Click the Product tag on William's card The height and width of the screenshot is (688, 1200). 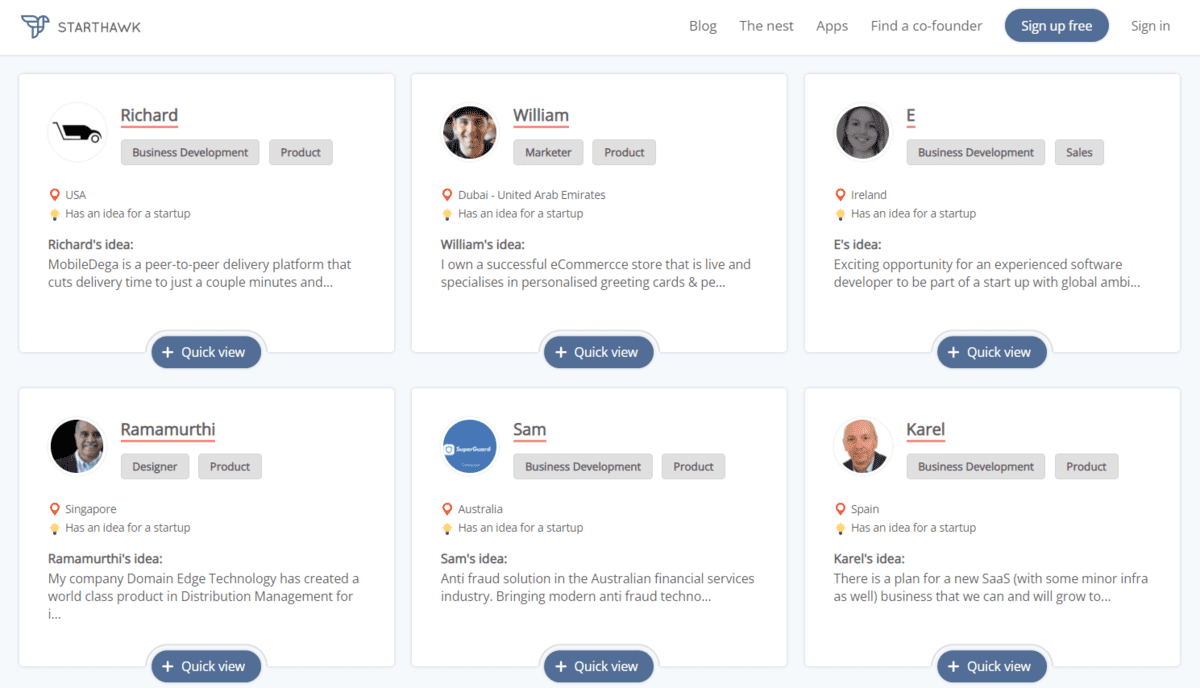pyautogui.click(x=623, y=152)
